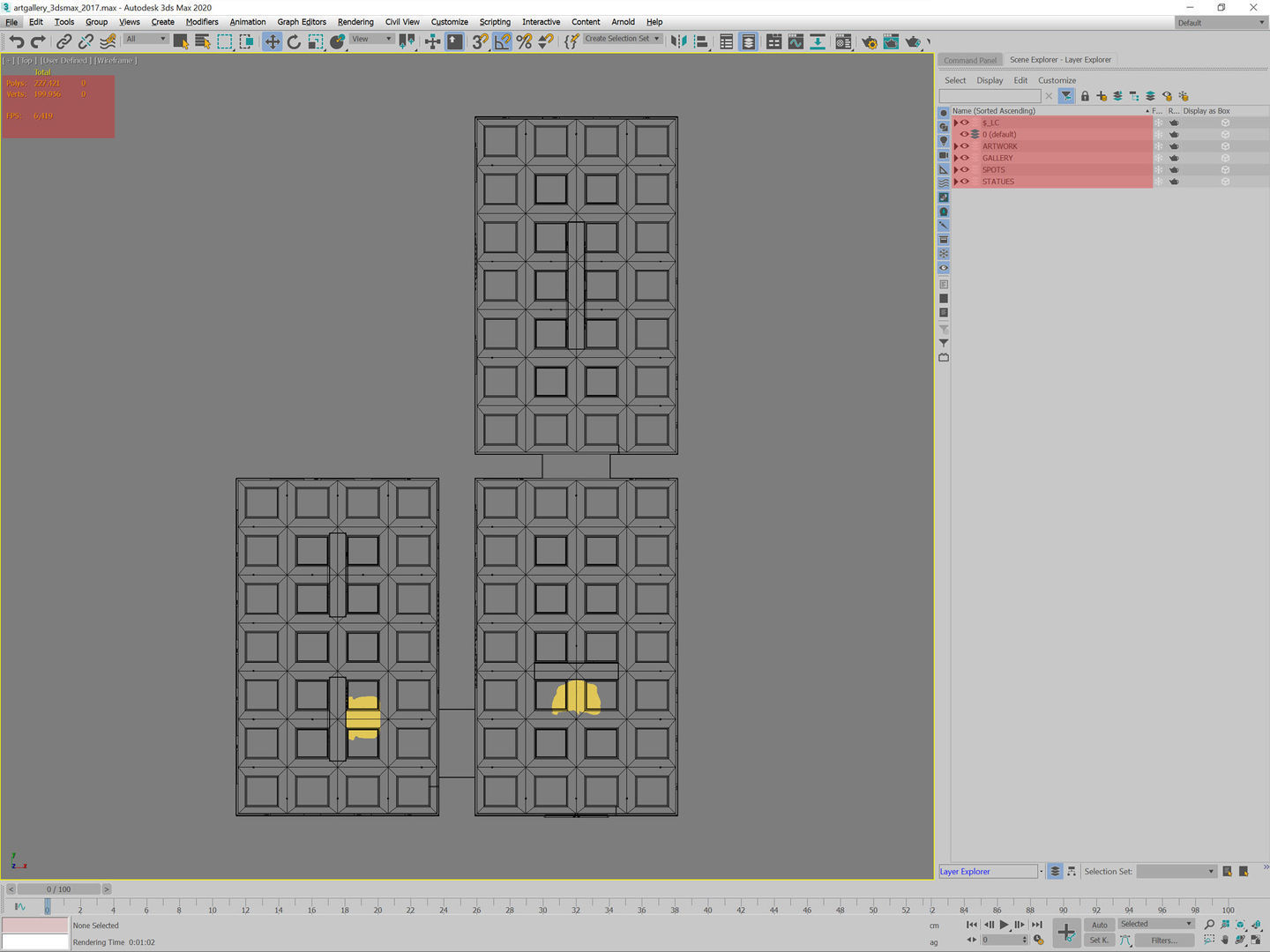This screenshot has width=1270, height=952.
Task: Open the Create Selection Set dropdown
Action: [x=623, y=39]
